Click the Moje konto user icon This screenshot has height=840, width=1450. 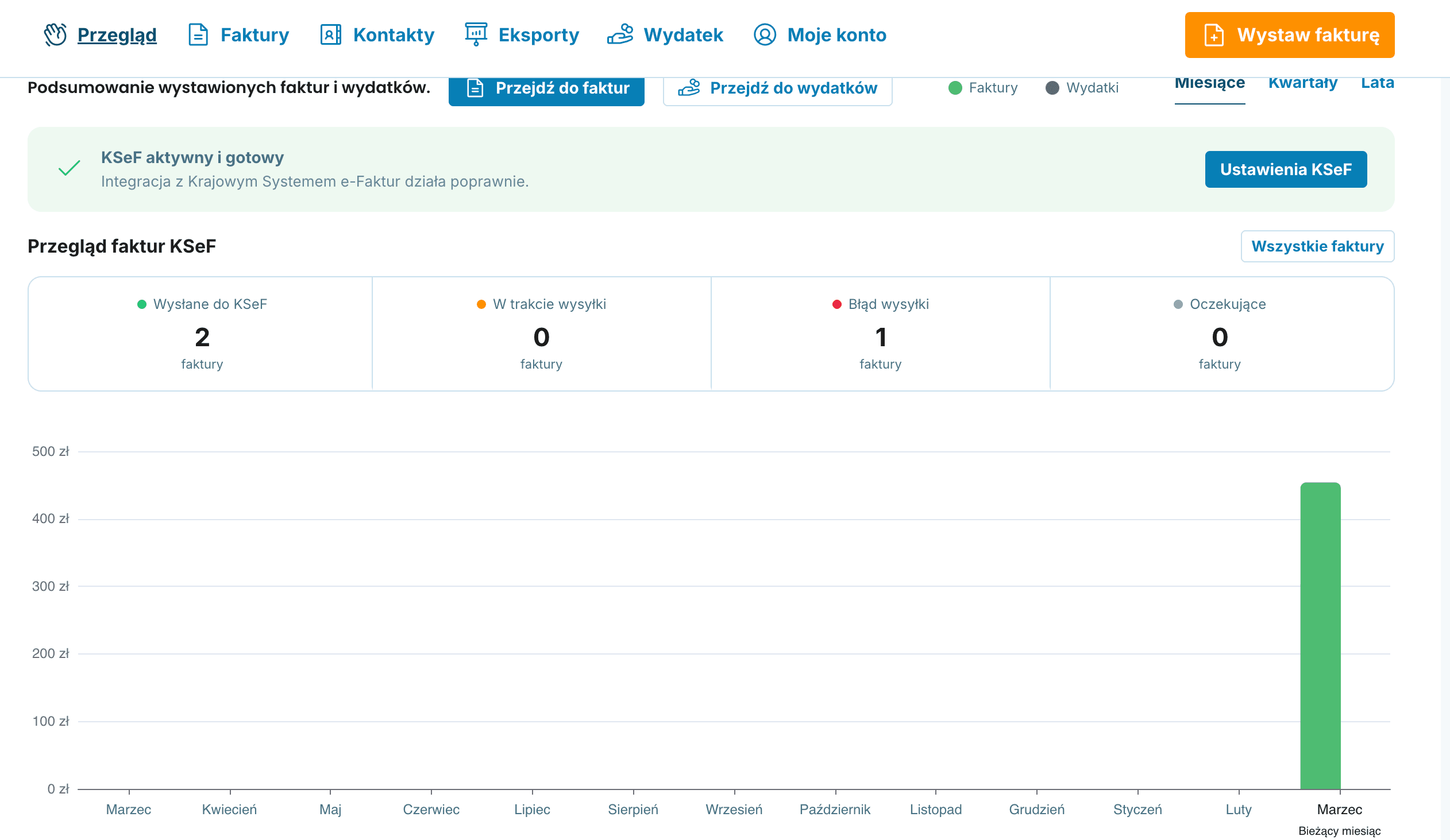click(x=765, y=34)
